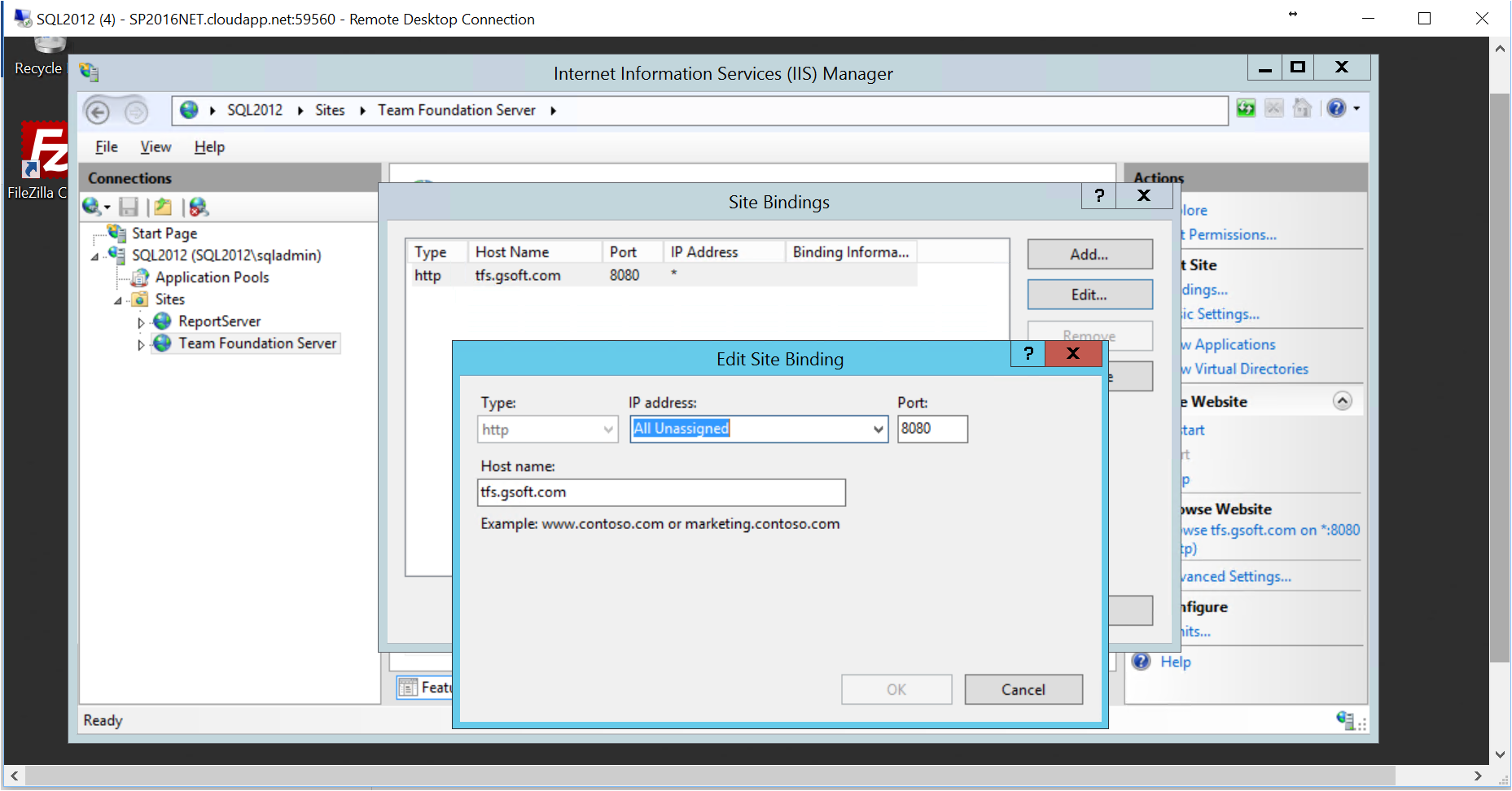
Task: Open the View menu
Action: pos(155,146)
